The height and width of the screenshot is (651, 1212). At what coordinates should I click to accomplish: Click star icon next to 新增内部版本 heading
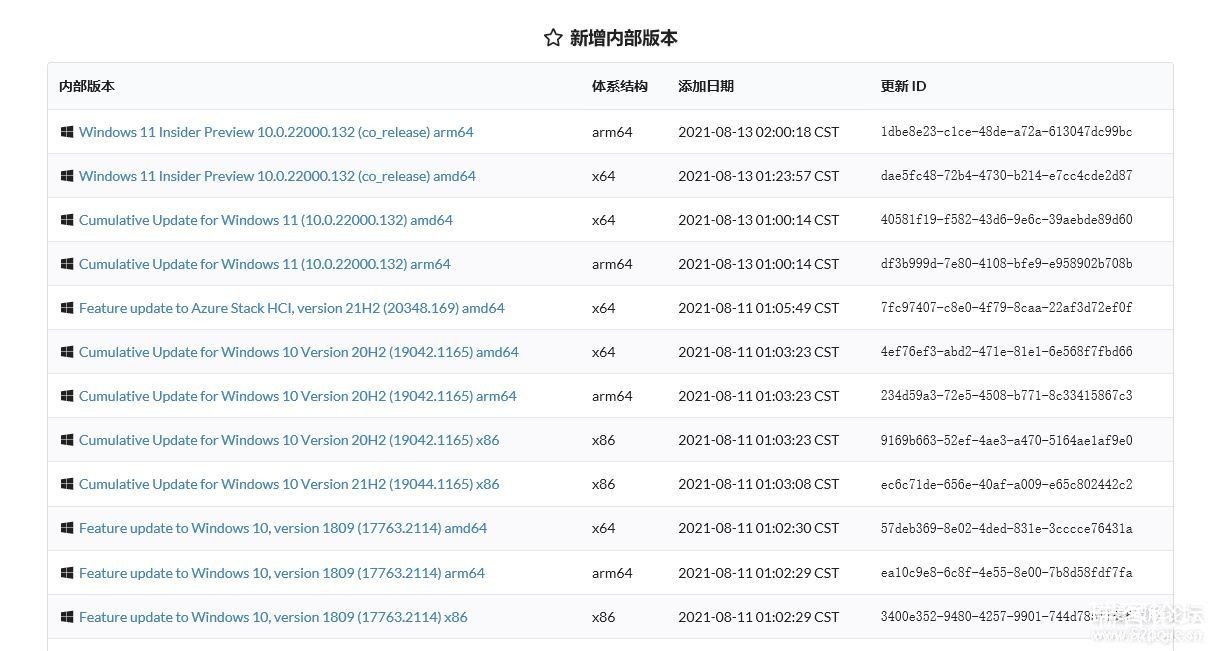click(553, 38)
